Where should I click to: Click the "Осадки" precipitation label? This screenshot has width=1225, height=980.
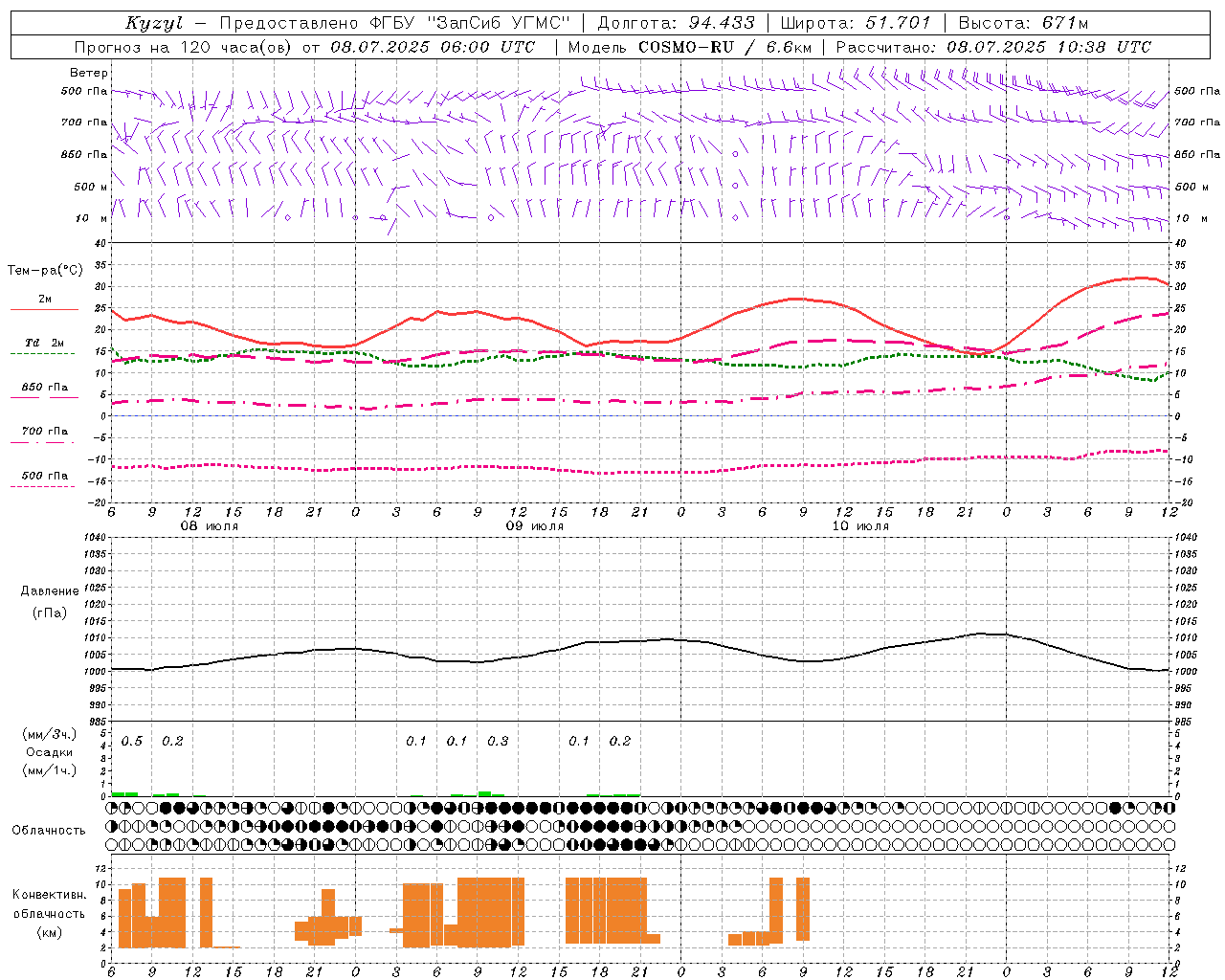tap(50, 752)
